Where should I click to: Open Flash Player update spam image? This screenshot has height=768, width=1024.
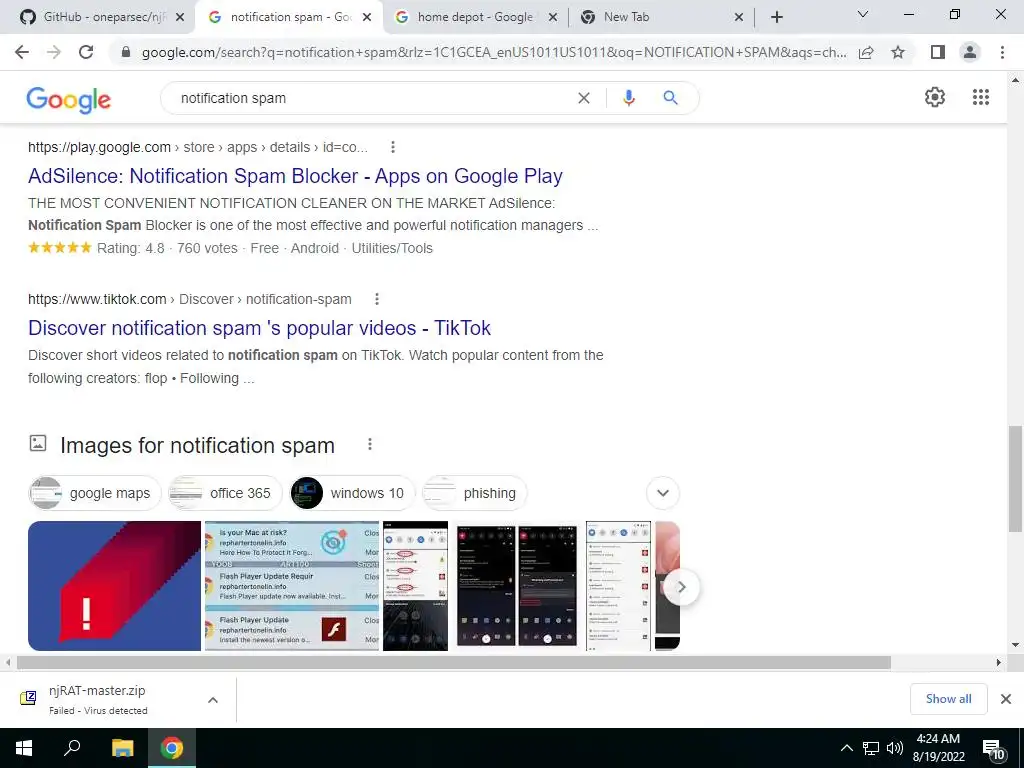pos(292,586)
